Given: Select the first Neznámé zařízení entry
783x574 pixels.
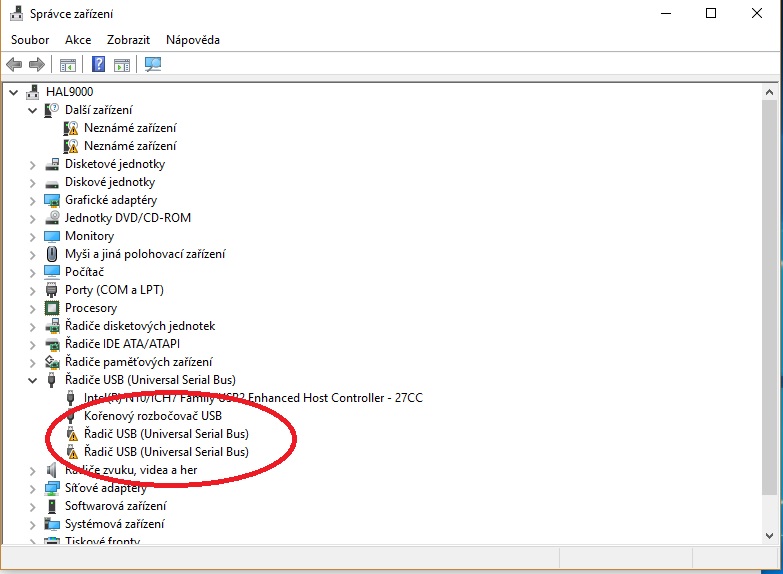Looking at the screenshot, I should click(130, 128).
